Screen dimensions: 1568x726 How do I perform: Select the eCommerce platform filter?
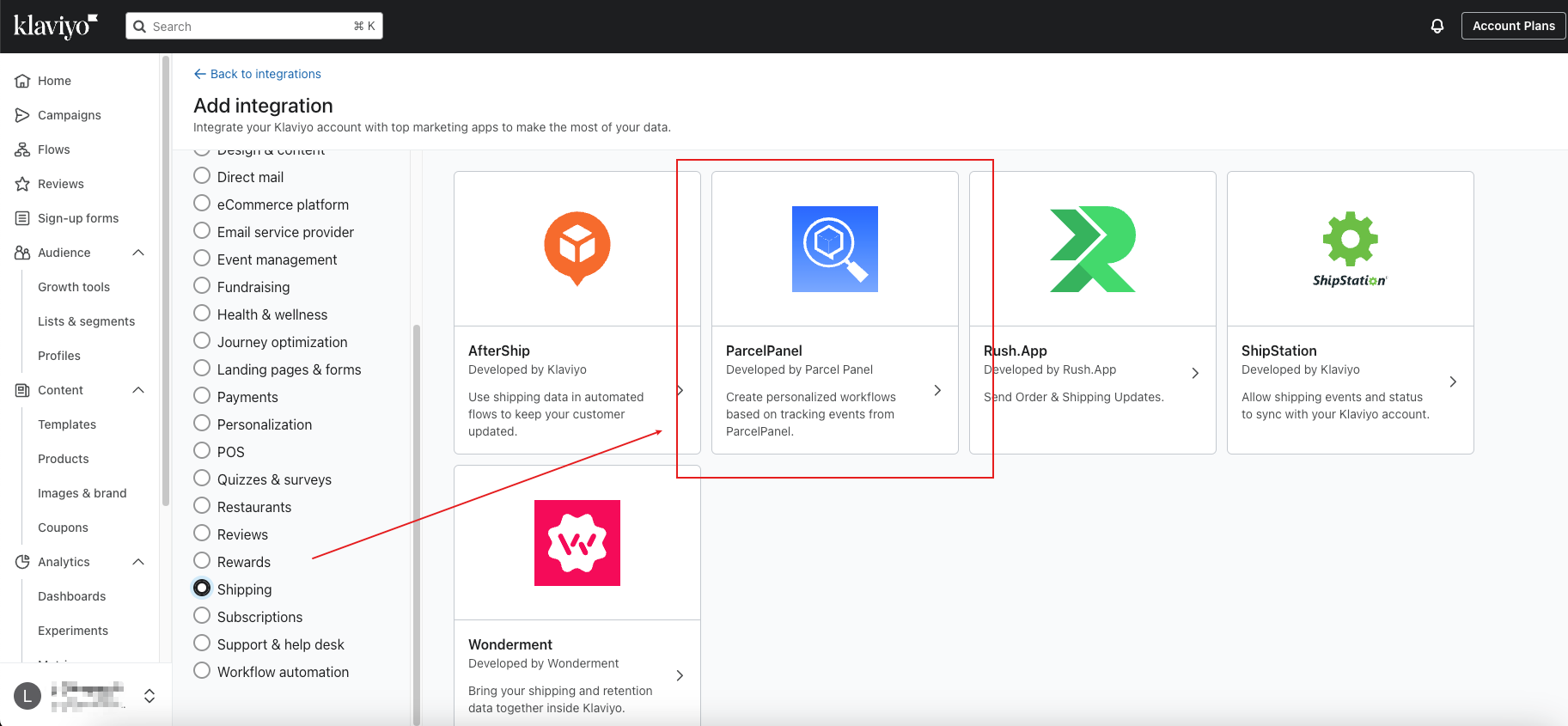pos(202,204)
